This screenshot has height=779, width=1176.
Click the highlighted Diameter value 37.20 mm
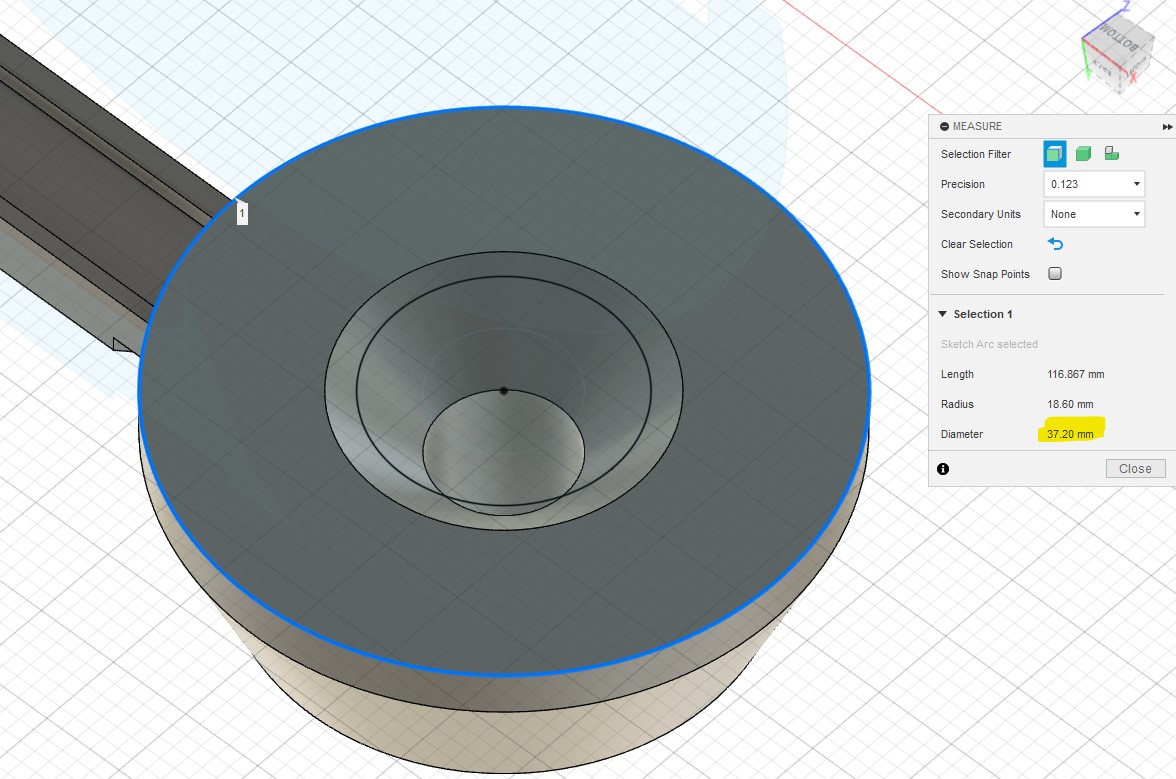[x=1070, y=434]
